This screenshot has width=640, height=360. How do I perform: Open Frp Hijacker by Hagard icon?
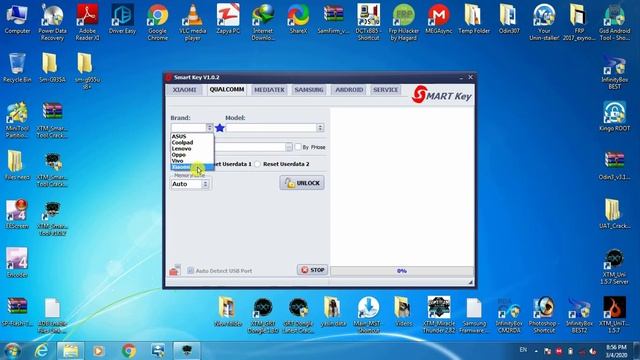pos(403,22)
